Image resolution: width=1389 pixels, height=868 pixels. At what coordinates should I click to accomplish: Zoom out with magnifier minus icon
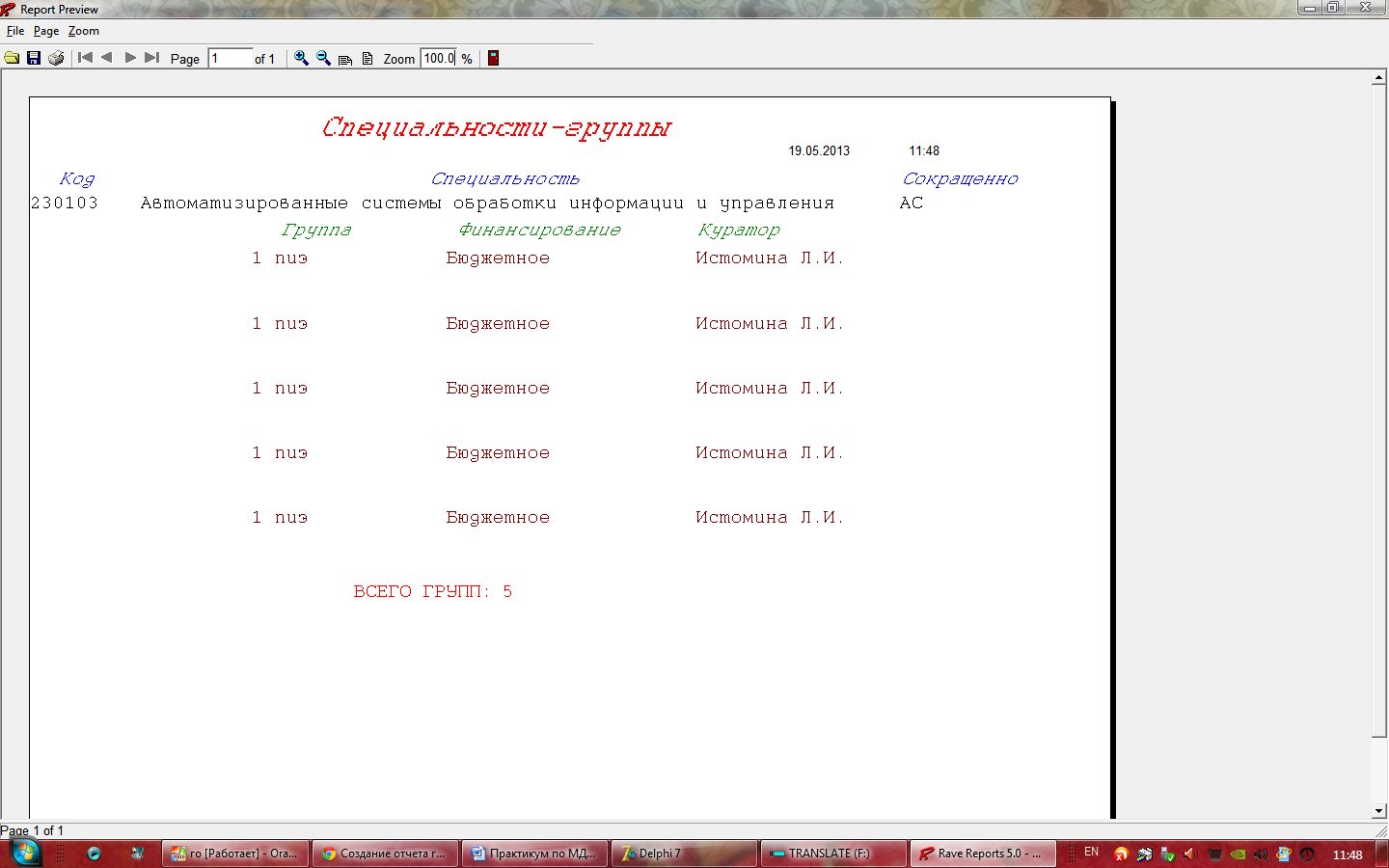tap(323, 58)
